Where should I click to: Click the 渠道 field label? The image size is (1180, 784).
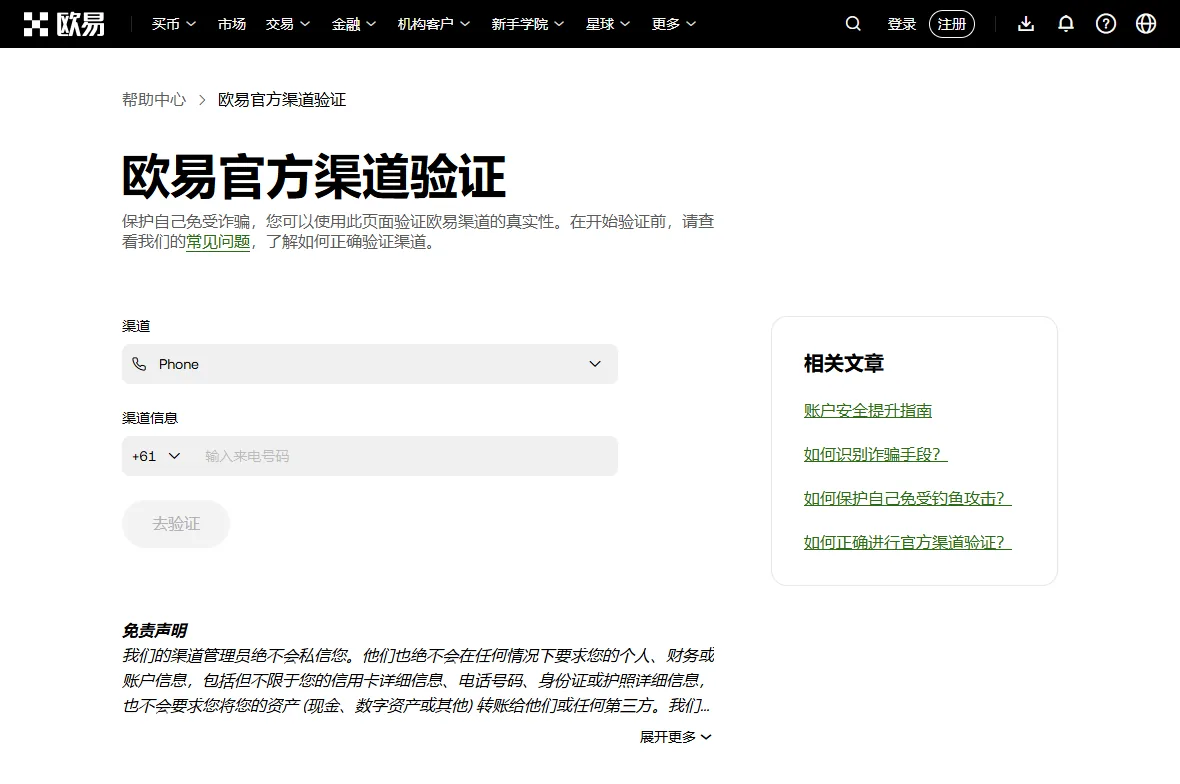point(136,326)
